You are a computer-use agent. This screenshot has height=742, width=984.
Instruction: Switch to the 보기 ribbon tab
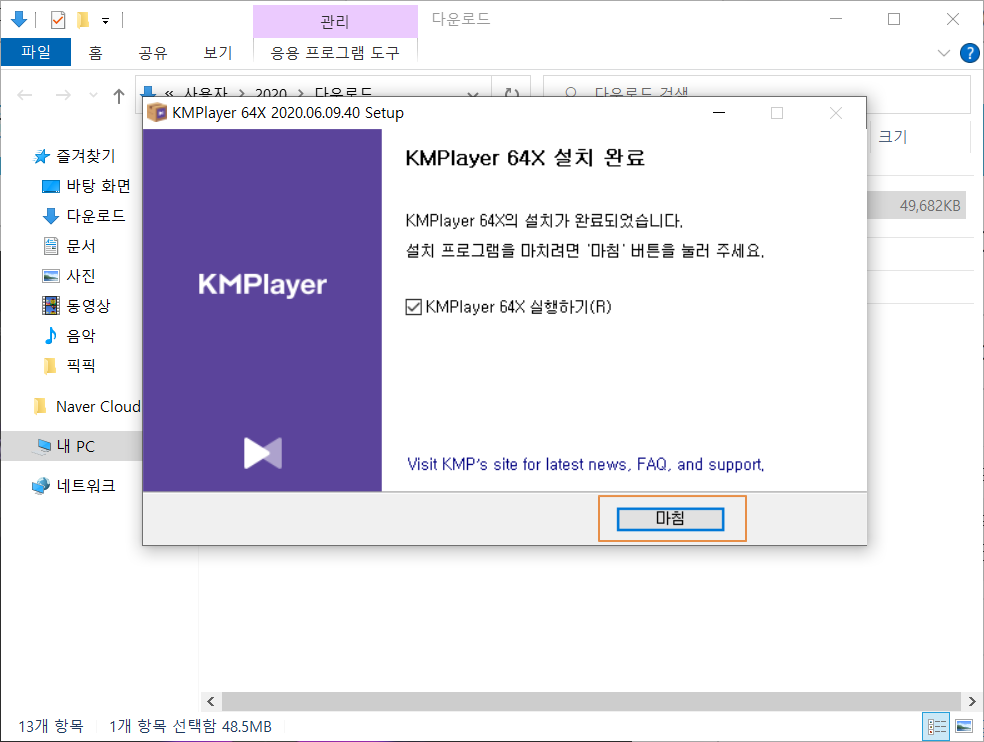(x=218, y=53)
